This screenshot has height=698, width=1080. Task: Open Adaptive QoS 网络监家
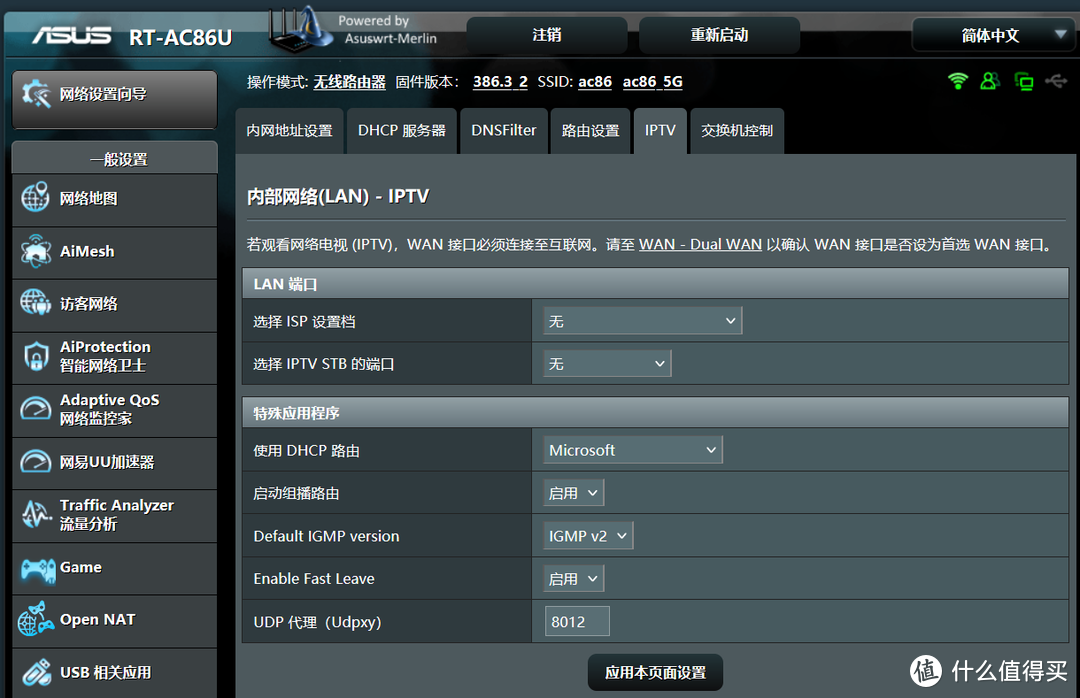point(100,410)
